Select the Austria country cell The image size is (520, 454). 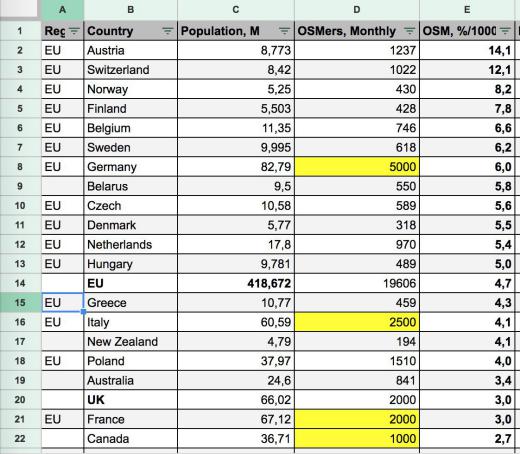pyautogui.click(x=131, y=50)
